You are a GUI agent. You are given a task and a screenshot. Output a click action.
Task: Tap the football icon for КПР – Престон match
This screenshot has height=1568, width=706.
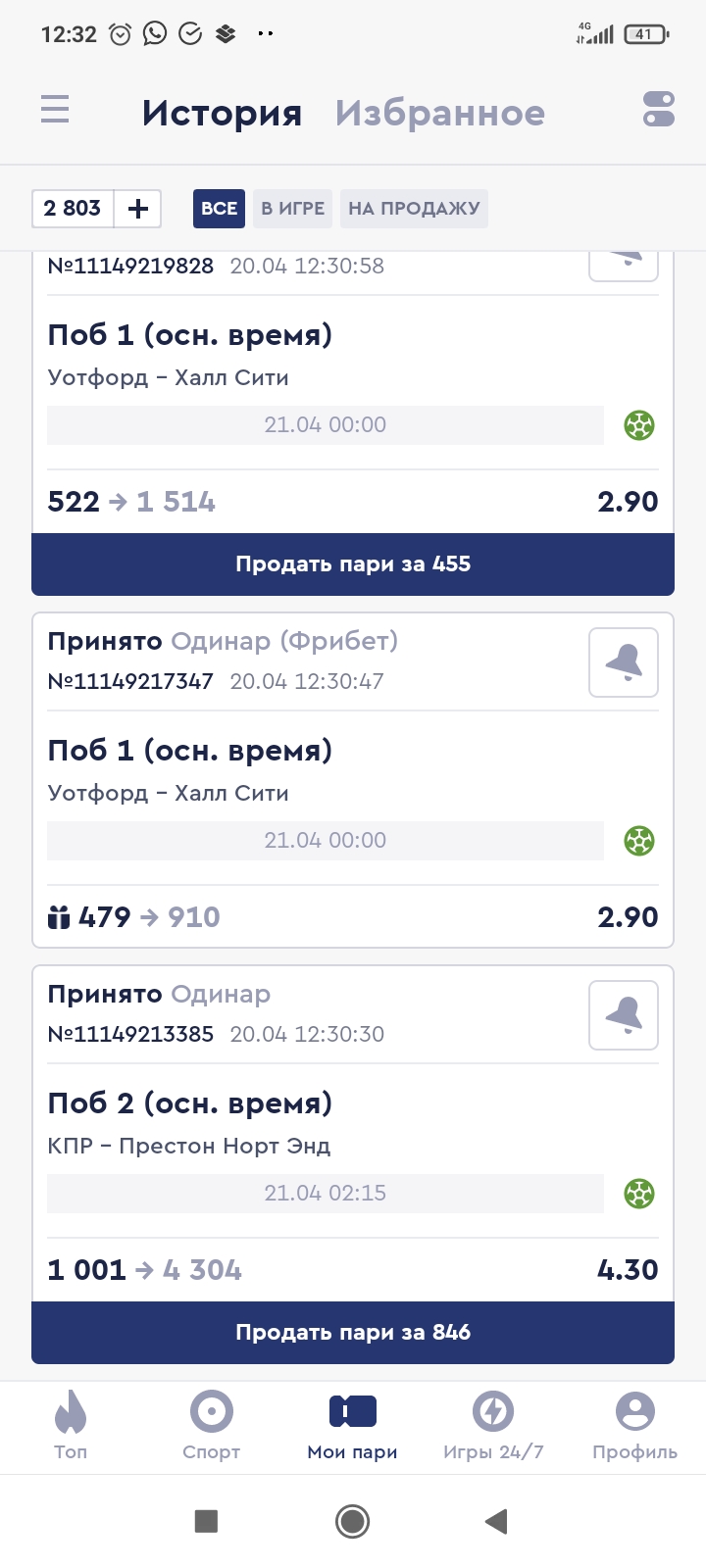pyautogui.click(x=639, y=1194)
